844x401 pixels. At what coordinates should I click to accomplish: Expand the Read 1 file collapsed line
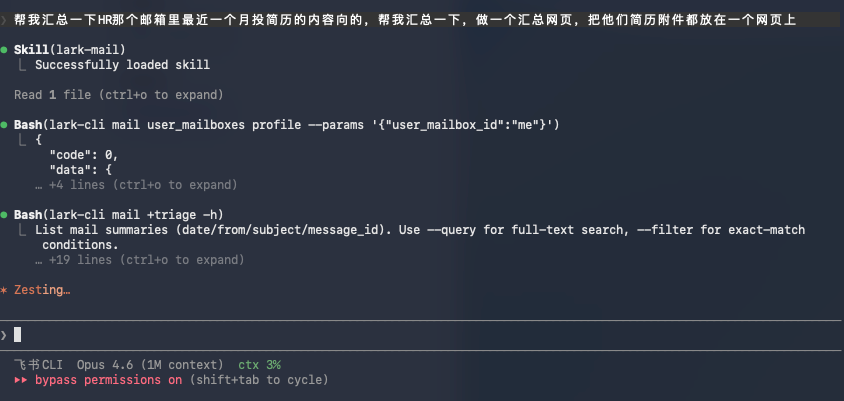click(x=118, y=95)
